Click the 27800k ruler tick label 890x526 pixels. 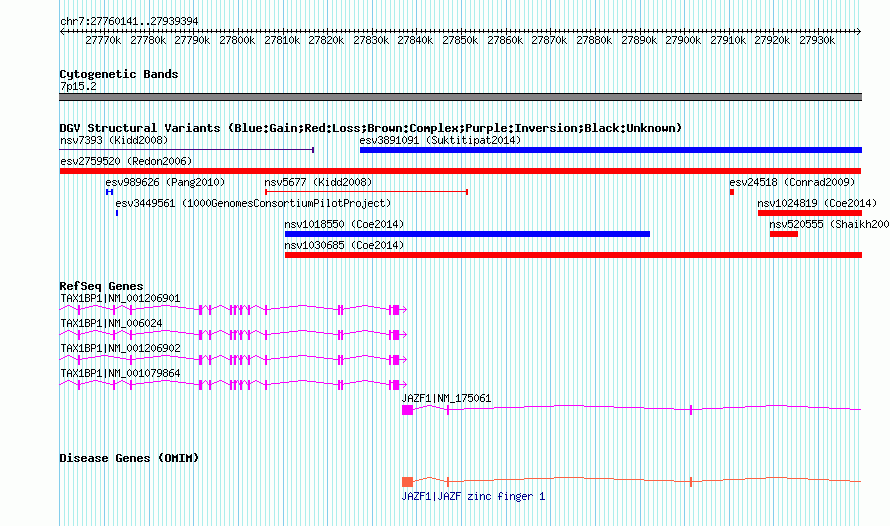click(x=237, y=41)
